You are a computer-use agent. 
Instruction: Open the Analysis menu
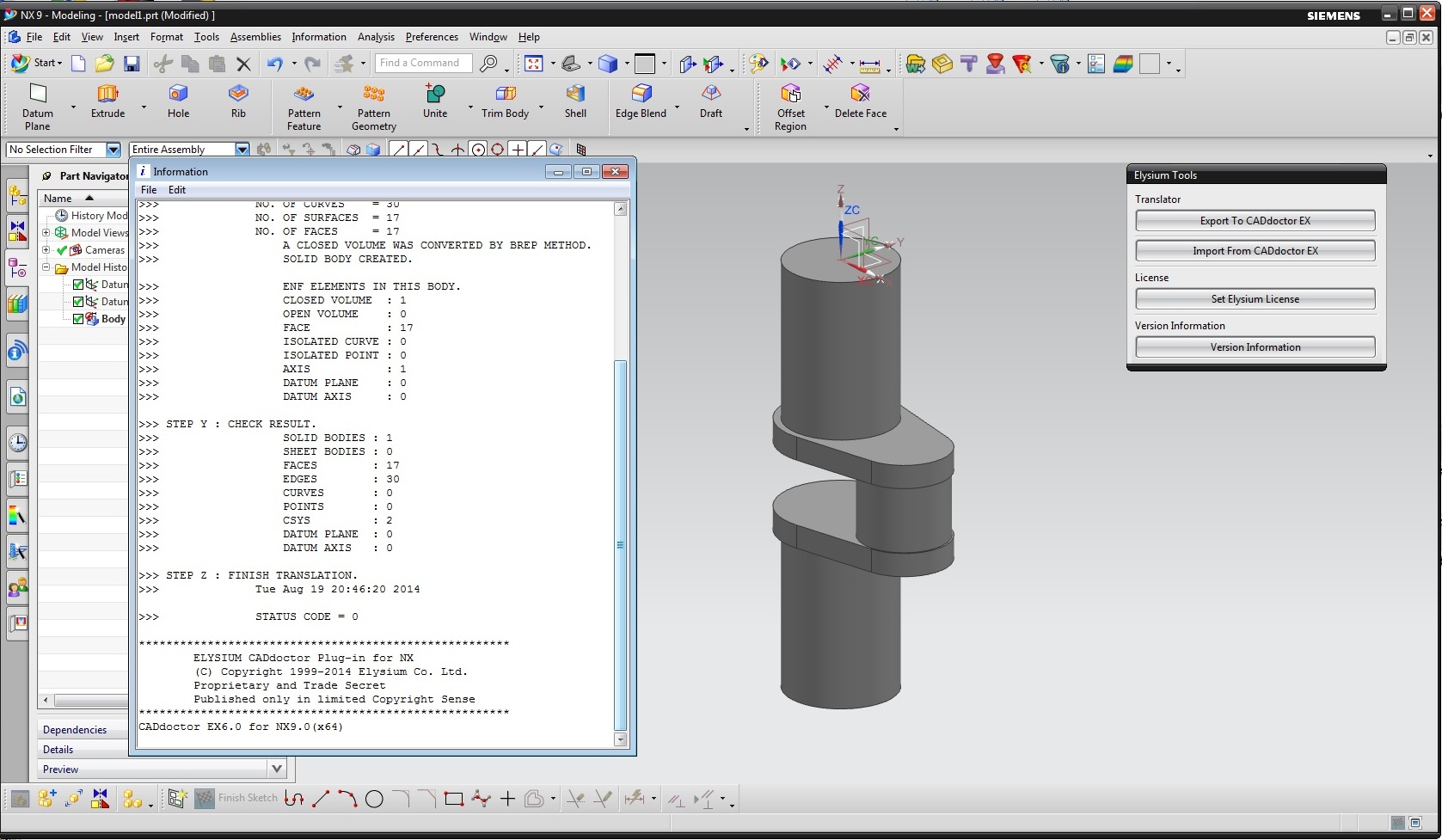coord(376,37)
